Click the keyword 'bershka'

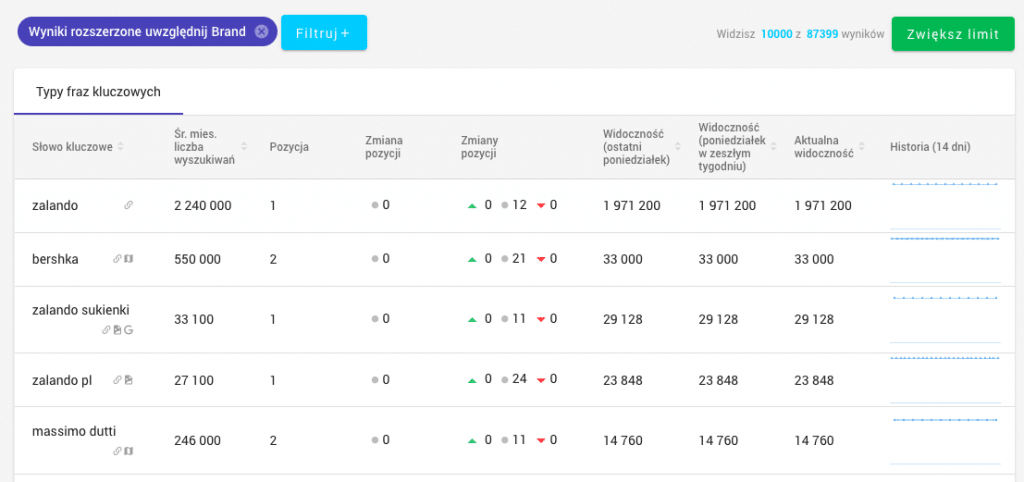[55, 259]
